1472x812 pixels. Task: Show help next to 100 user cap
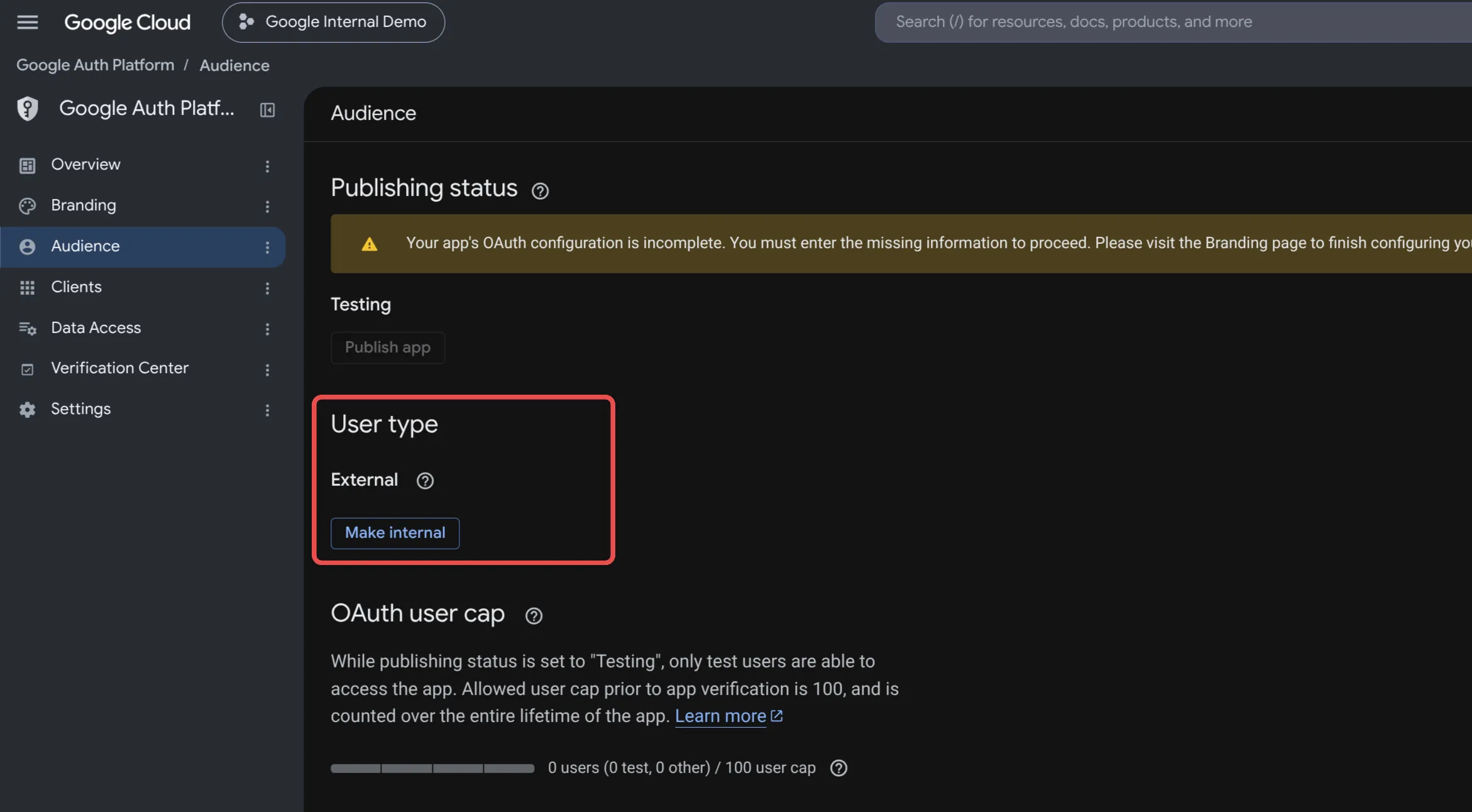click(838, 768)
